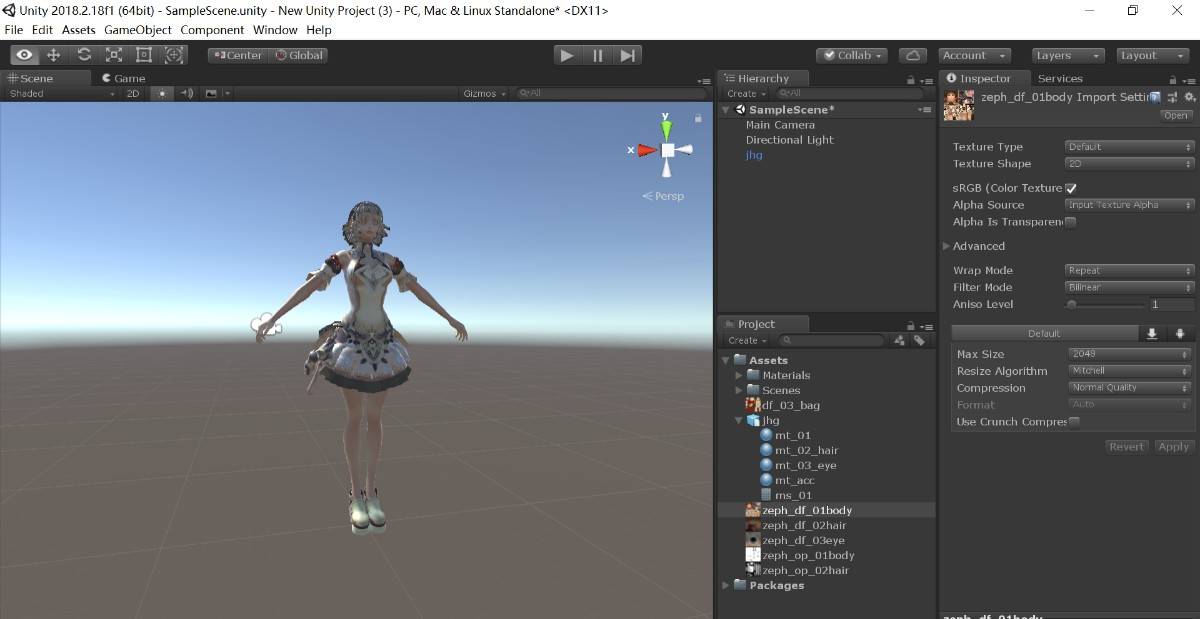Enable Alpha Is Transparency checkbox
1200x619 pixels.
(x=1071, y=222)
